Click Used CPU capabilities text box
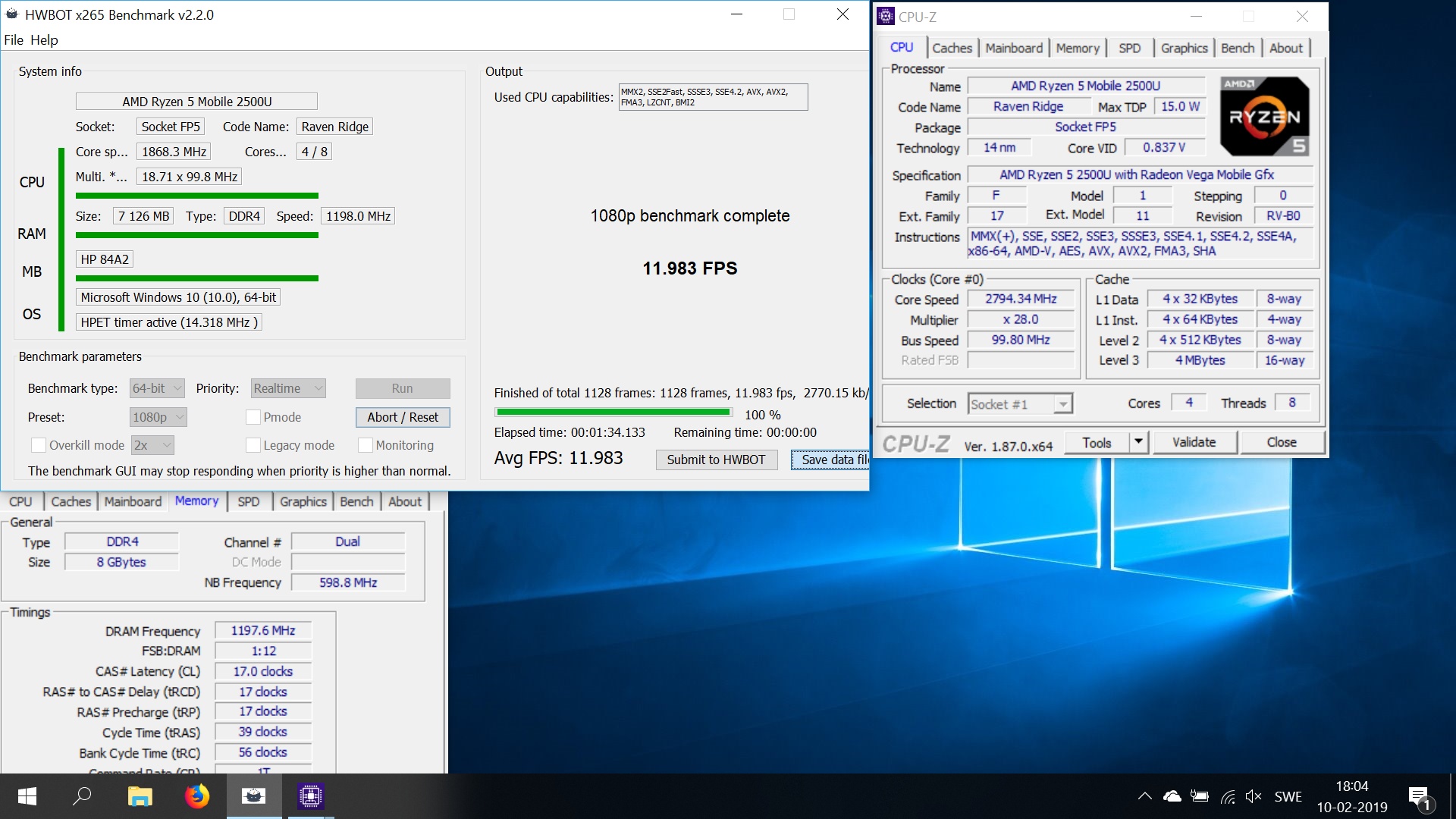 click(713, 97)
